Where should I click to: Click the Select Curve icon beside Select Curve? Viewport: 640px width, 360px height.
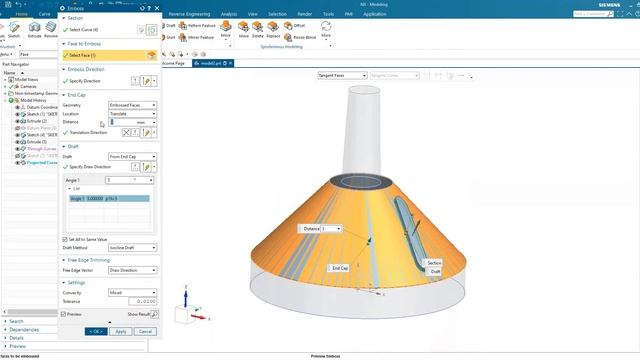151,30
